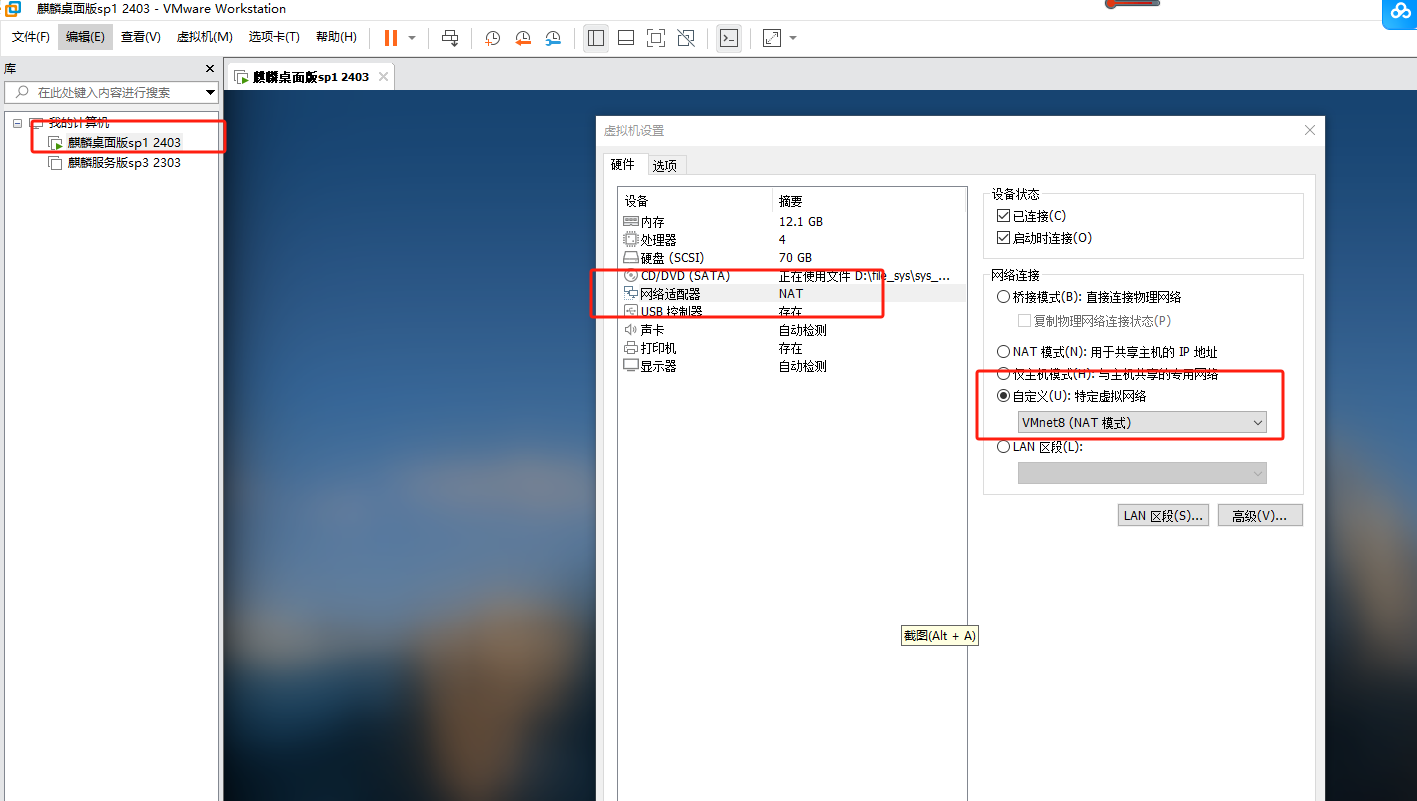
Task: Select 我的计算机 in the library tree
Action: [79, 123]
